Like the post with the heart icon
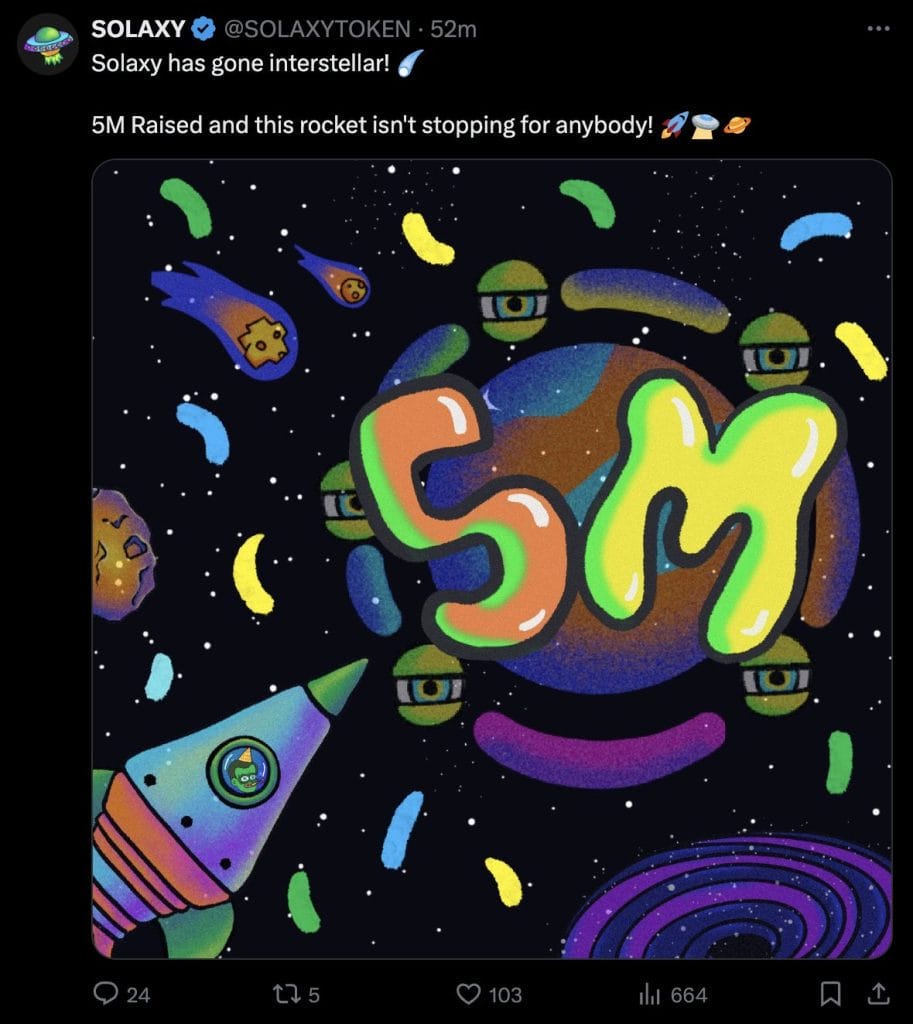The height and width of the screenshot is (1024, 913). click(x=468, y=994)
